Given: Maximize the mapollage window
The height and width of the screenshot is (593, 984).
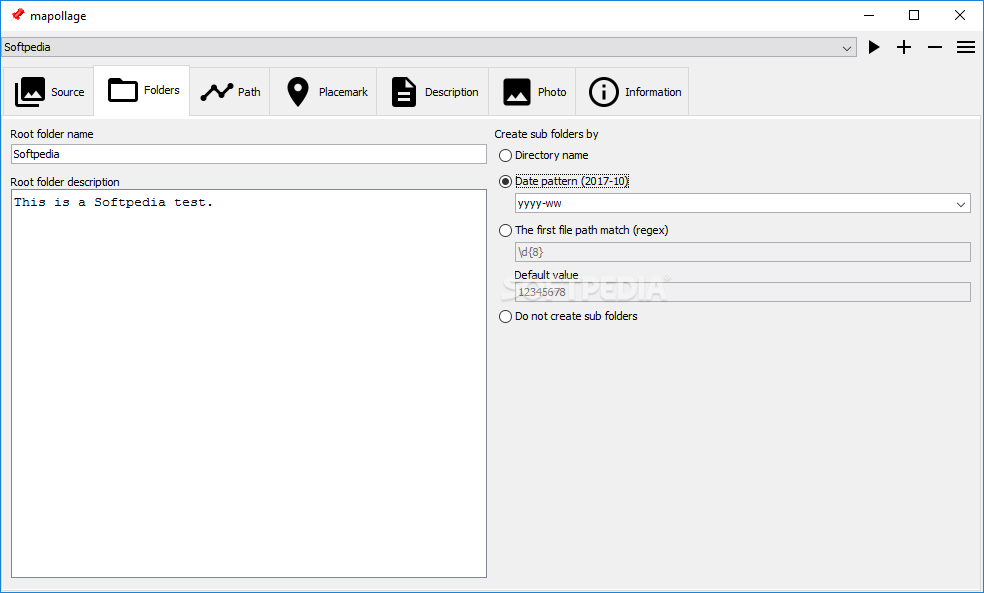Looking at the screenshot, I should pyautogui.click(x=914, y=15).
